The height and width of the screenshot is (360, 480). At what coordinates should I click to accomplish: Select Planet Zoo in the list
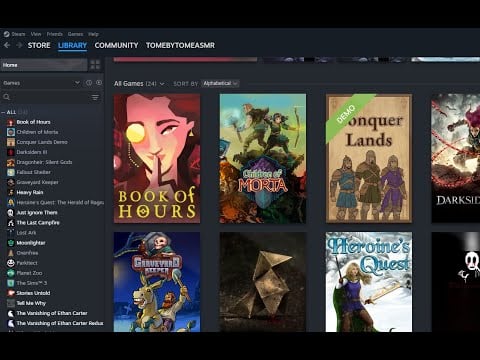pos(29,273)
